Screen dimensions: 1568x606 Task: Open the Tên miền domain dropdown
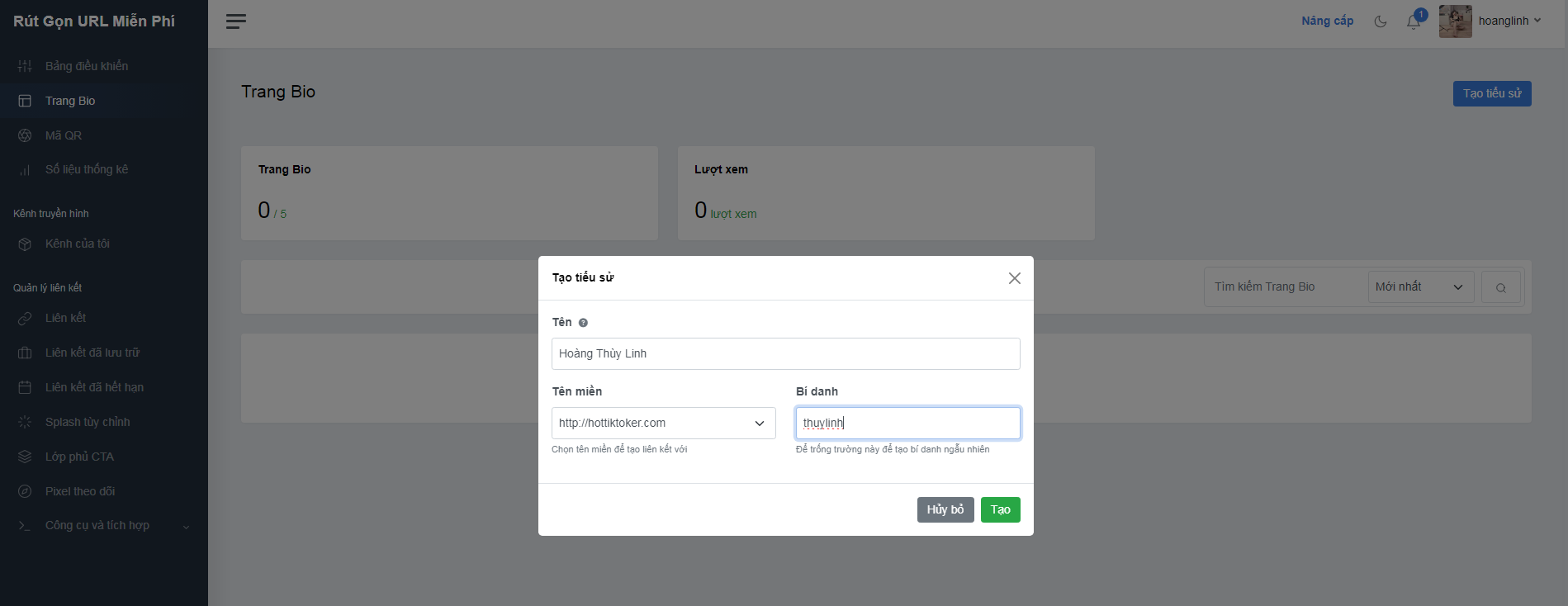point(663,423)
